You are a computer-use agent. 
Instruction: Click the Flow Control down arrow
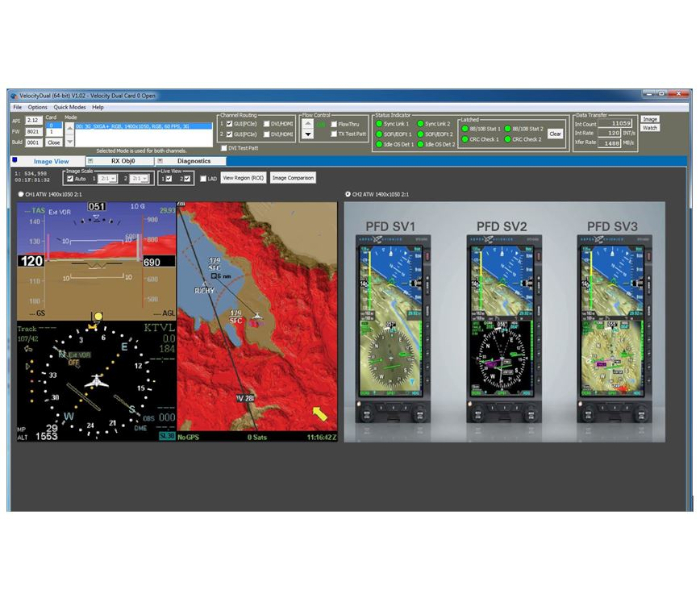pyautogui.click(x=308, y=135)
